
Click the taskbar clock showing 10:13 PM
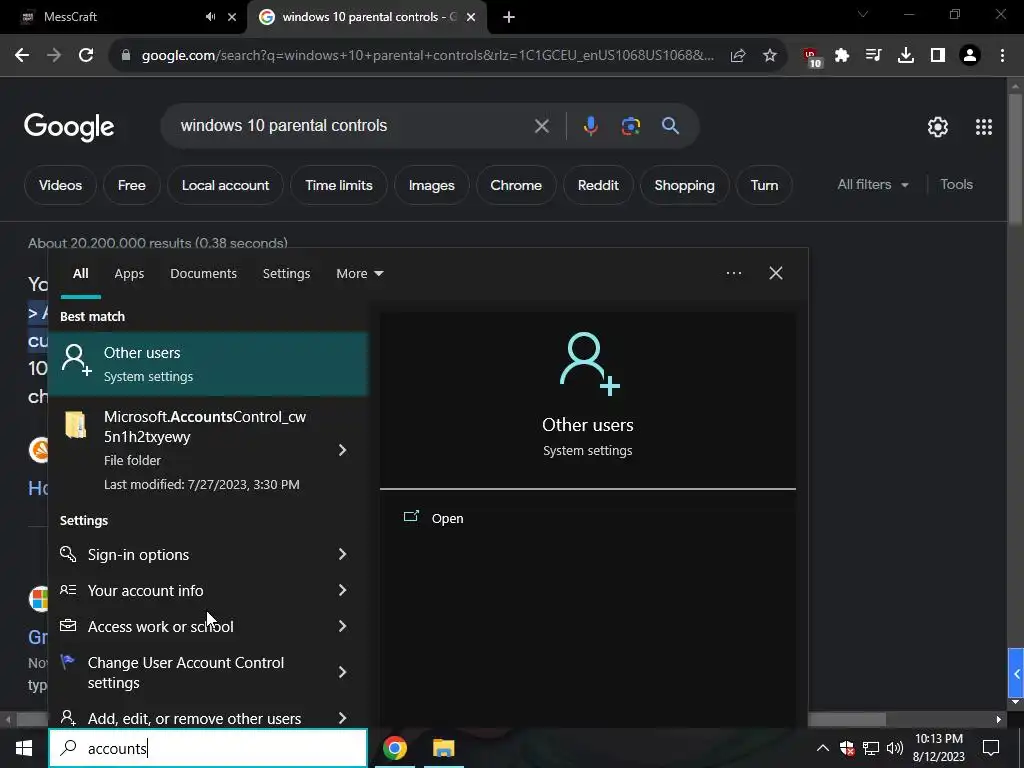(939, 748)
